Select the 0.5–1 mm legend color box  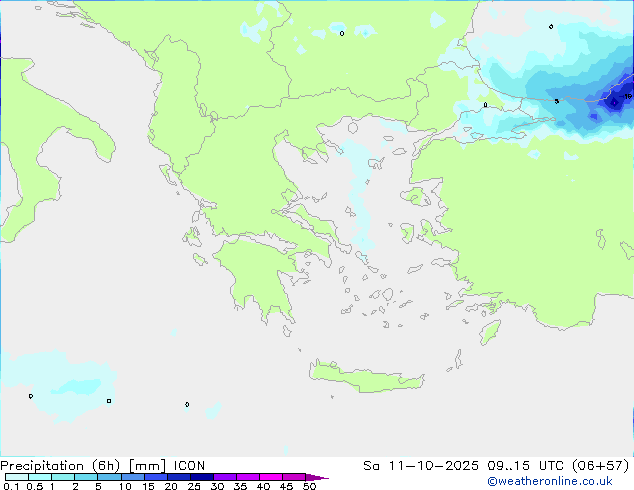[x=40, y=477]
